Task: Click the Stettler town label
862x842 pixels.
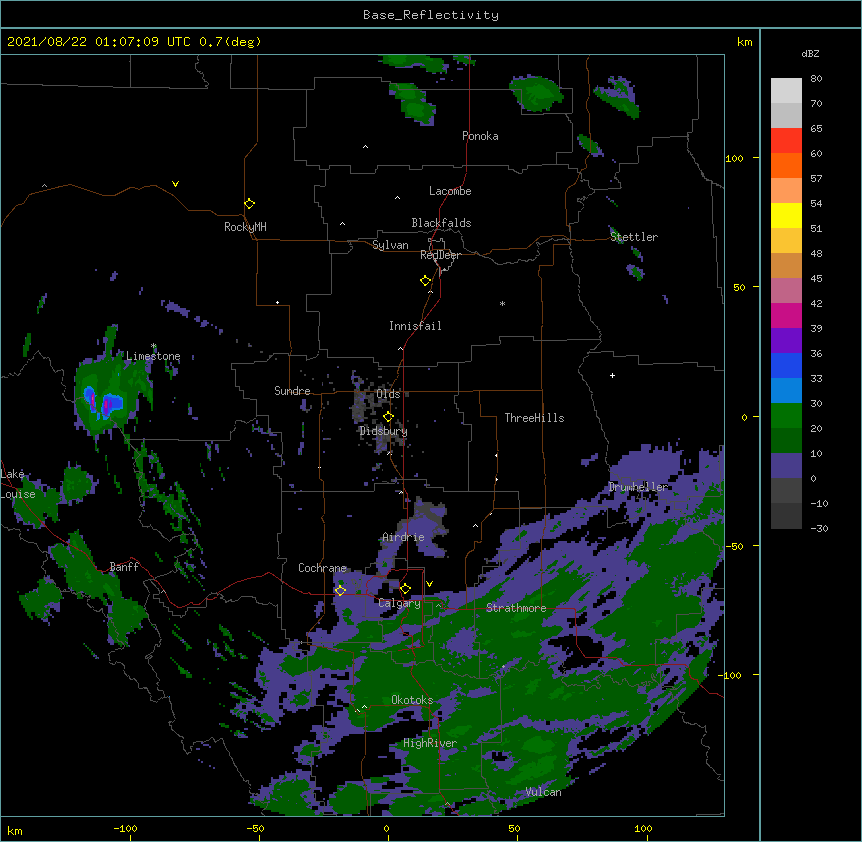Action: [x=634, y=237]
